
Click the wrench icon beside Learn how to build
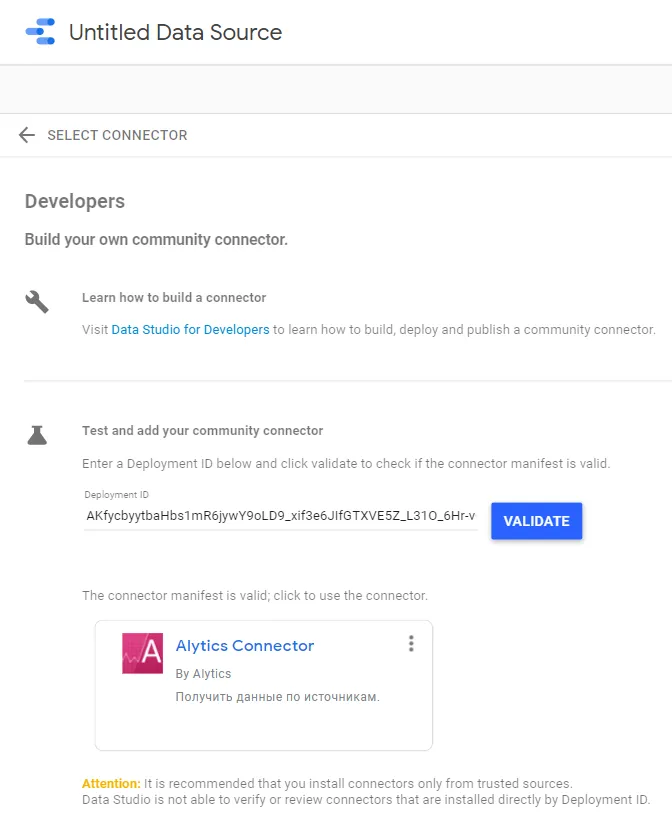tap(37, 302)
